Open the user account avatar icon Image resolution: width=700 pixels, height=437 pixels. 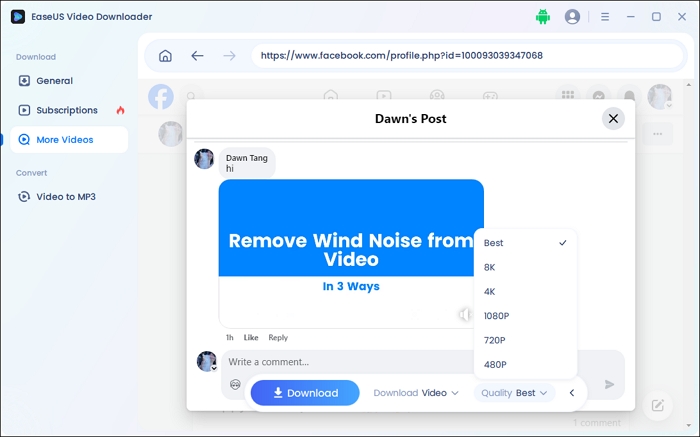(572, 17)
